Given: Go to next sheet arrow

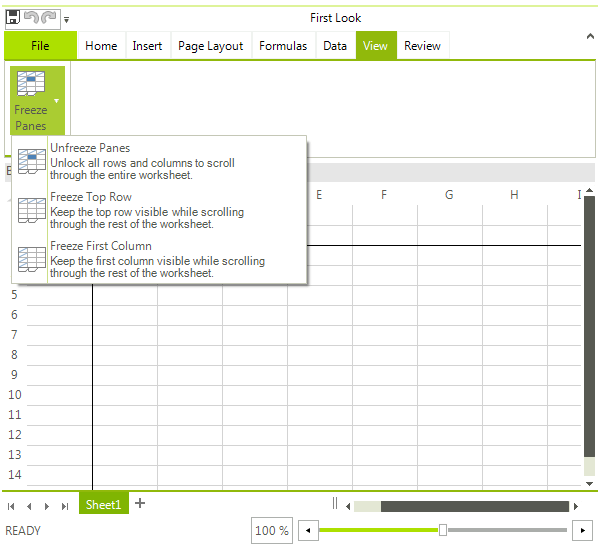Looking at the screenshot, I should tap(47, 506).
